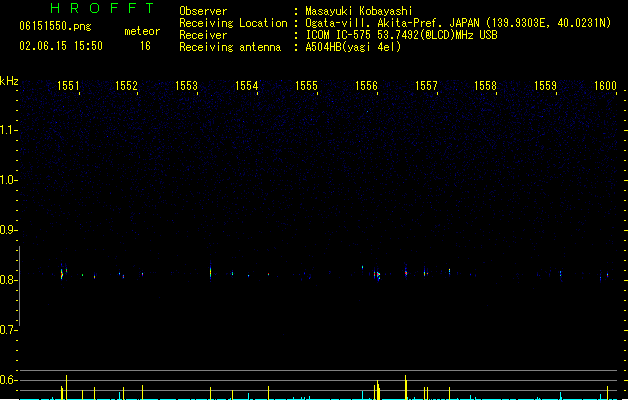Click the Receiver label
The height and width of the screenshot is (400, 629).
click(203, 35)
